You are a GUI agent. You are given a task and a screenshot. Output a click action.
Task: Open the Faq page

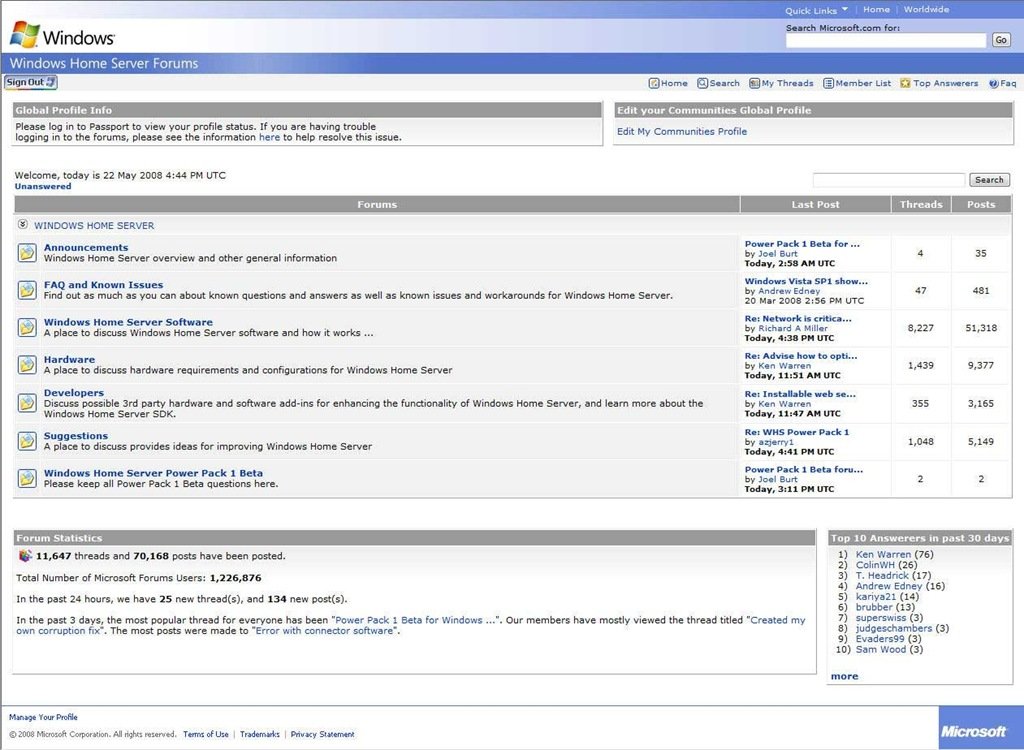point(1008,83)
